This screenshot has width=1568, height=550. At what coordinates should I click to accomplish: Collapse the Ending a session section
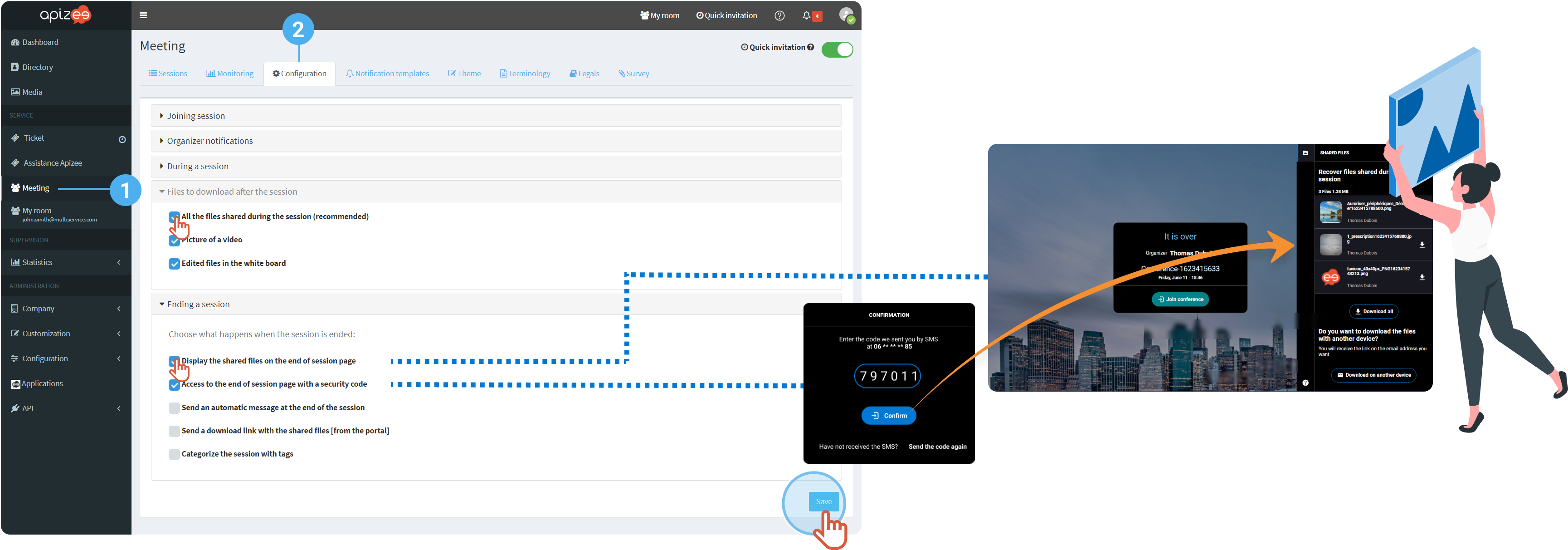496,304
